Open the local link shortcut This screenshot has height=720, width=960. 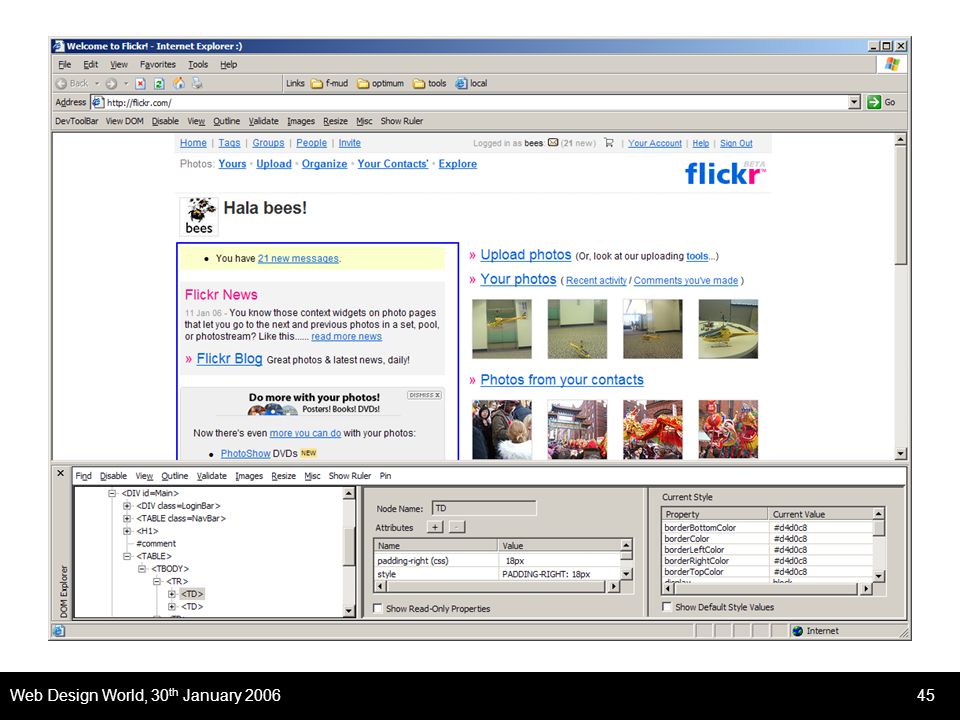pos(471,83)
